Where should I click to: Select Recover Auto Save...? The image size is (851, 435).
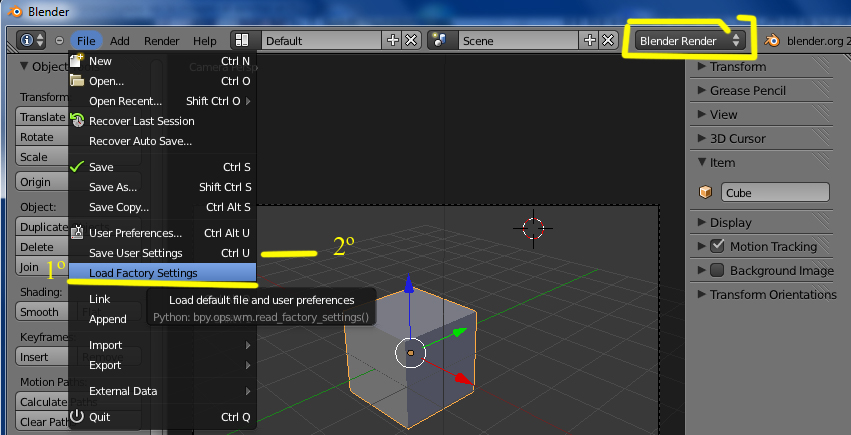162,141
